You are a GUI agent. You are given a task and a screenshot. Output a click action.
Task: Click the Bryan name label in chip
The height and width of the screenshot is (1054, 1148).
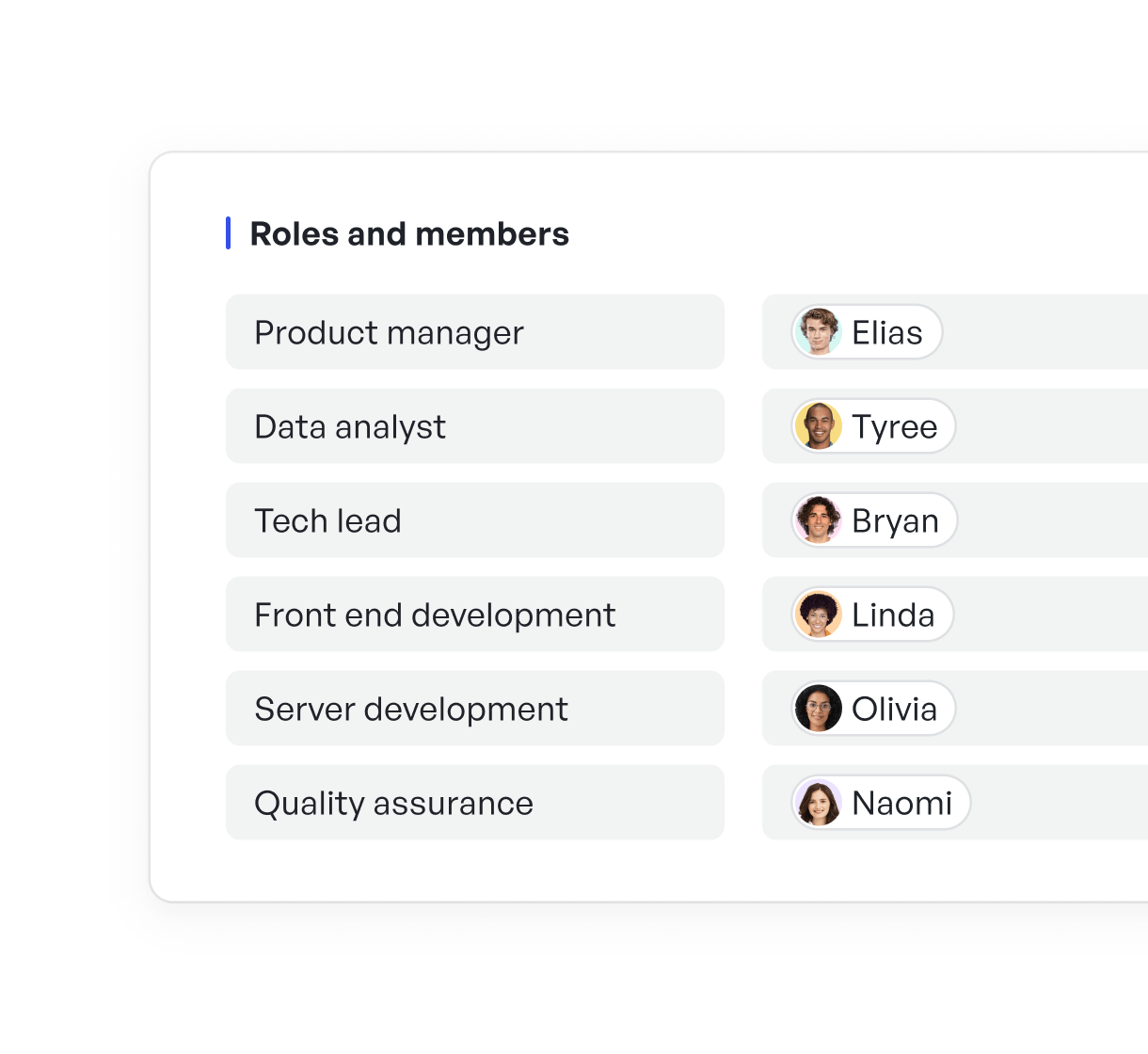(895, 522)
